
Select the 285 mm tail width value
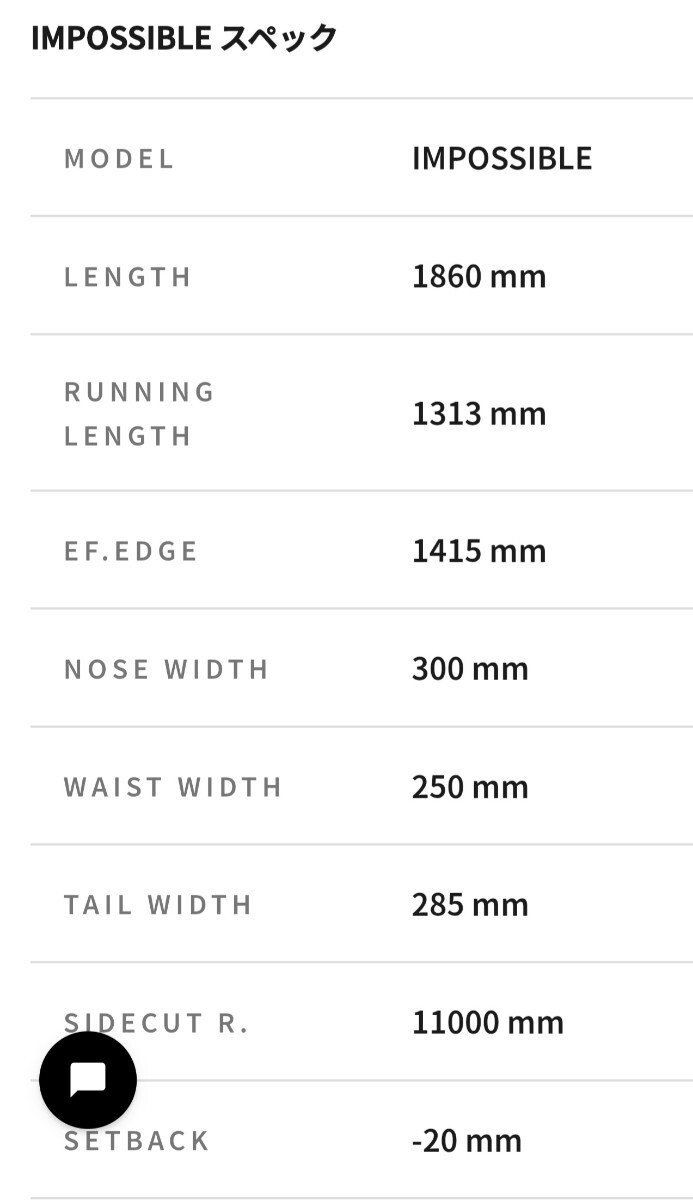(470, 905)
